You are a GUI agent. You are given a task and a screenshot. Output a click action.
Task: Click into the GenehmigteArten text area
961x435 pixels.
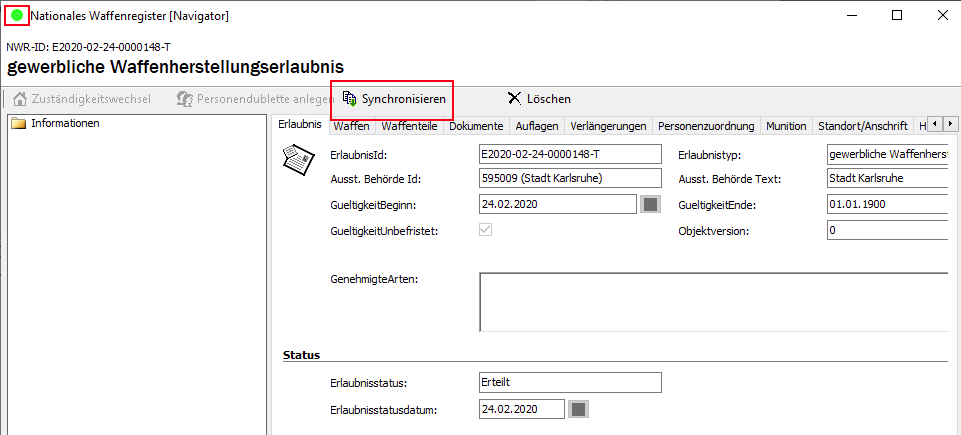712,301
